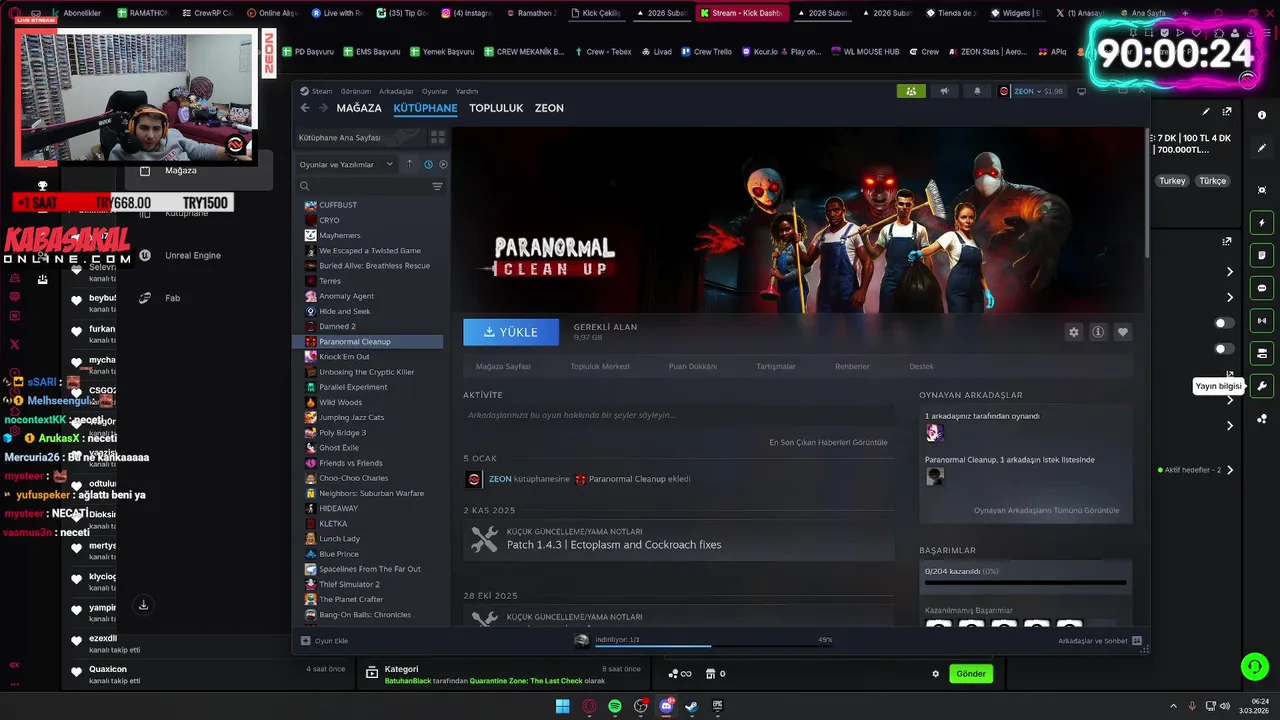Open the lightning bolt quick actions icon
This screenshot has height=720, width=1280.
point(1261,222)
